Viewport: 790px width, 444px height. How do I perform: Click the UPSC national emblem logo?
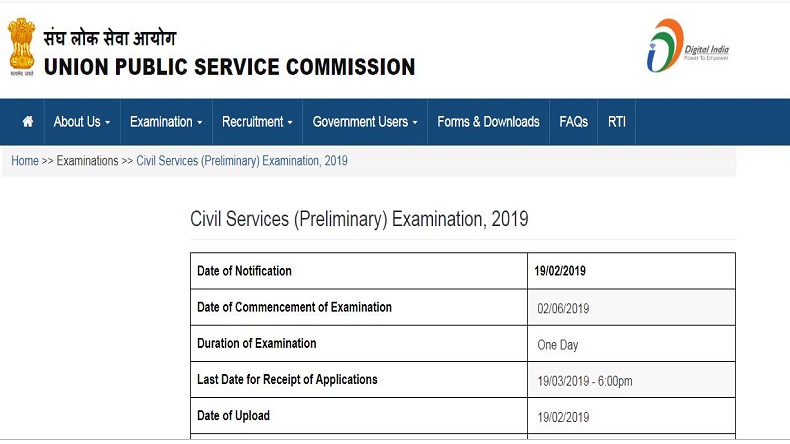click(x=20, y=48)
